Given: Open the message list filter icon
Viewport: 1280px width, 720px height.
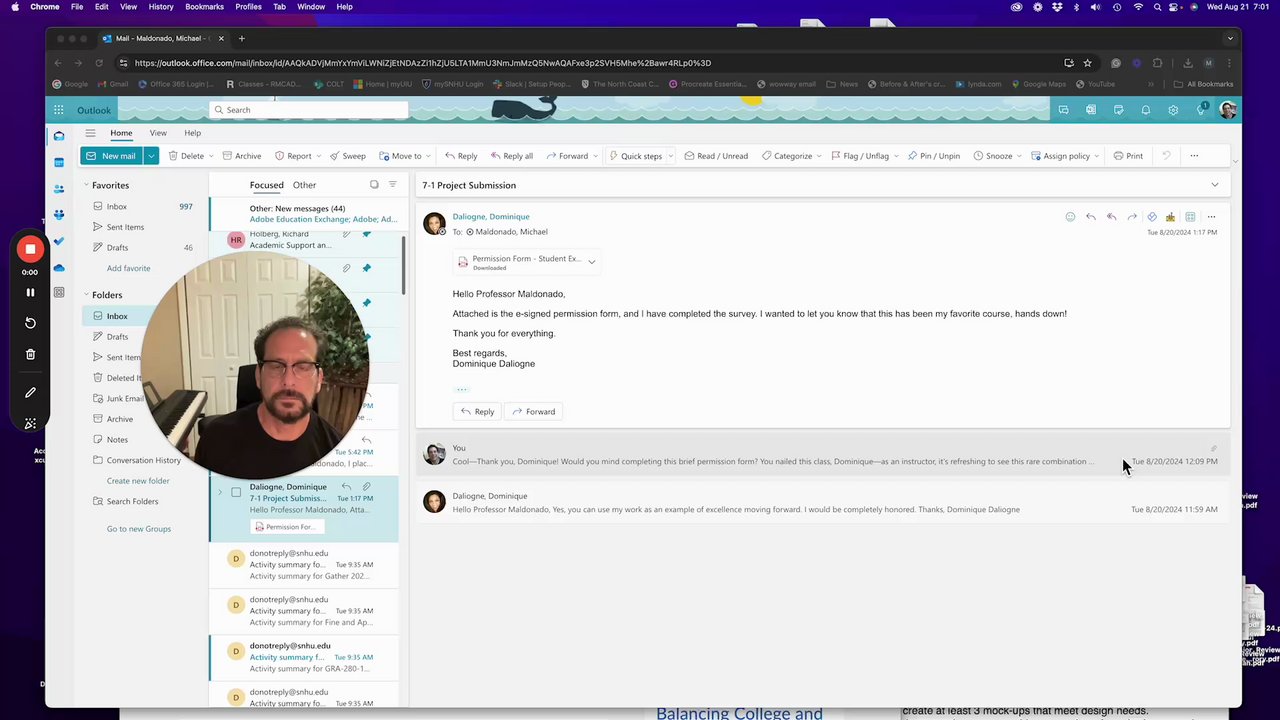Looking at the screenshot, I should 392,185.
